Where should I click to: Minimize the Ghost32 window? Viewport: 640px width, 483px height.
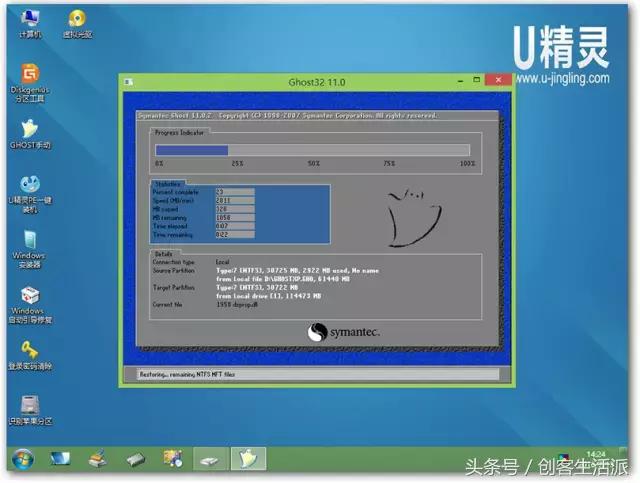460,81
